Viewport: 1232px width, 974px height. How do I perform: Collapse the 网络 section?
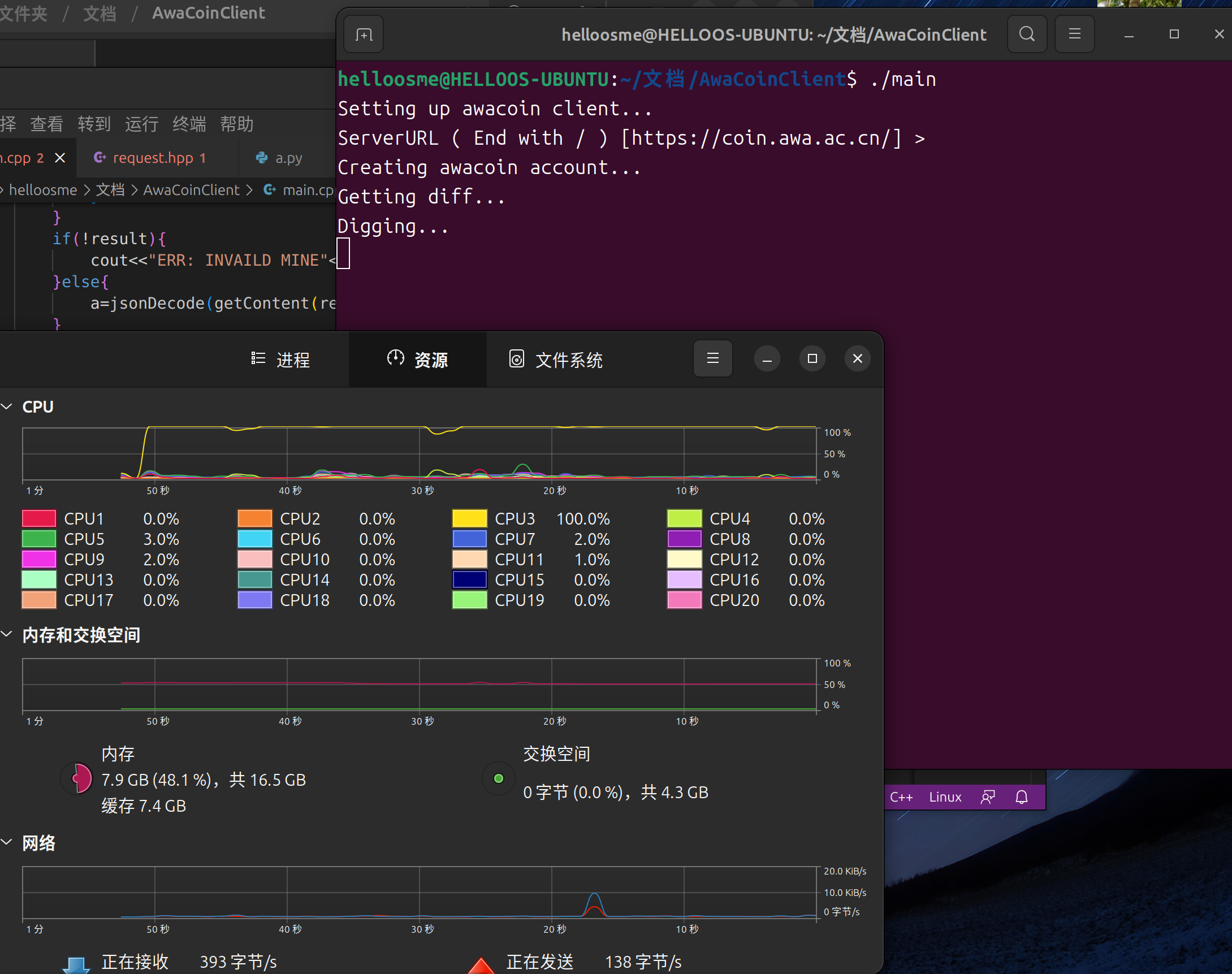click(7, 842)
